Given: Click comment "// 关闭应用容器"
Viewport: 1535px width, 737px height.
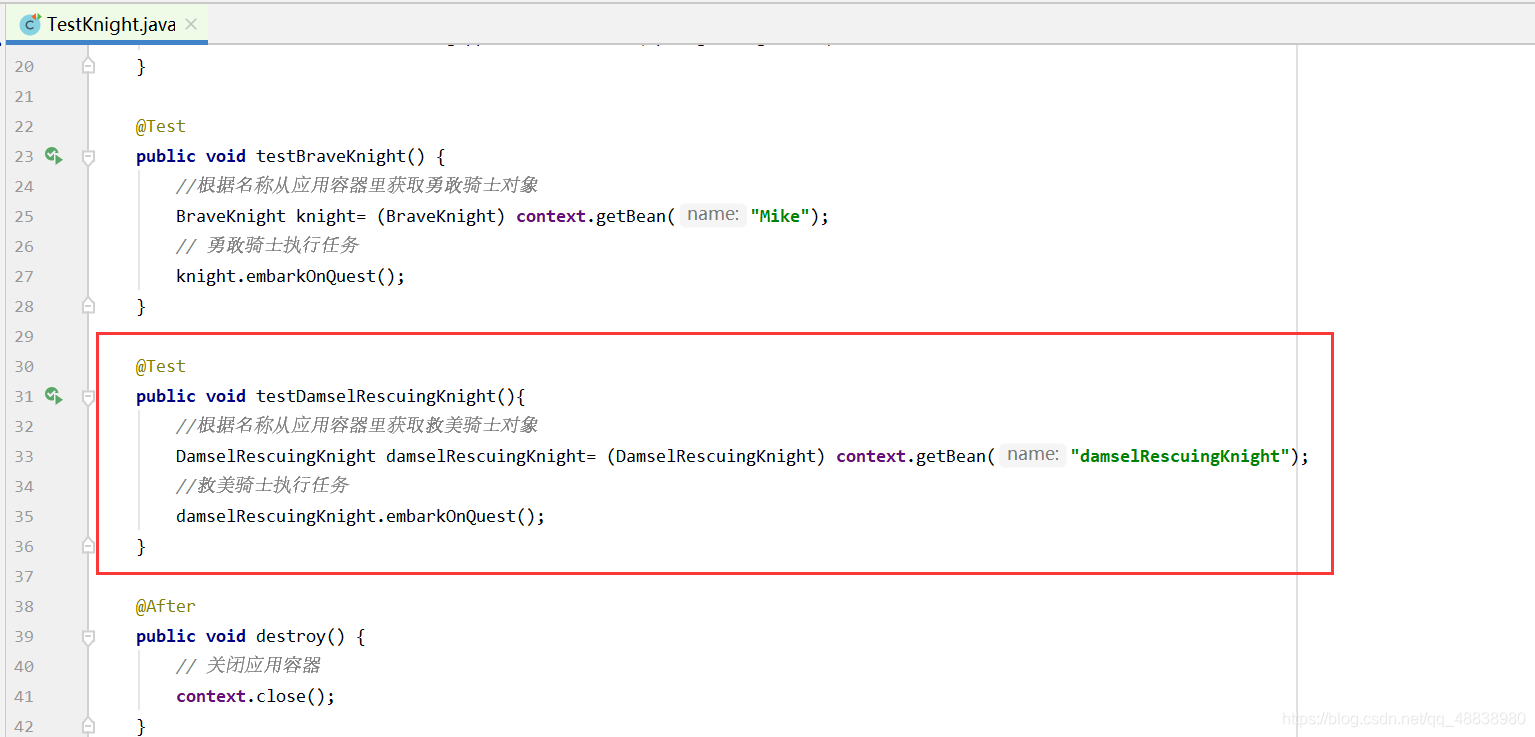Looking at the screenshot, I should pyautogui.click(x=248, y=666).
